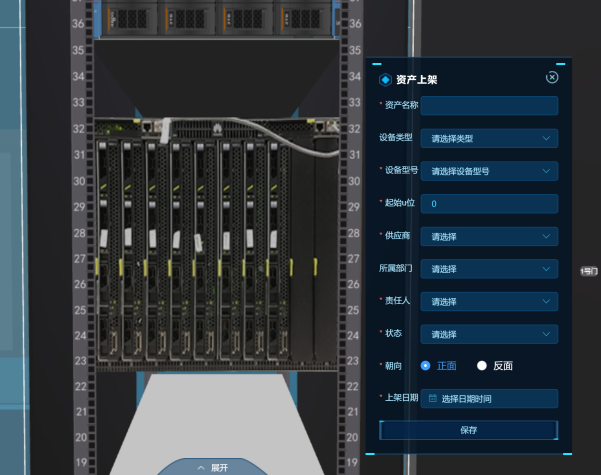Select the 反面 radio button
This screenshot has width=601, height=475.
click(482, 366)
